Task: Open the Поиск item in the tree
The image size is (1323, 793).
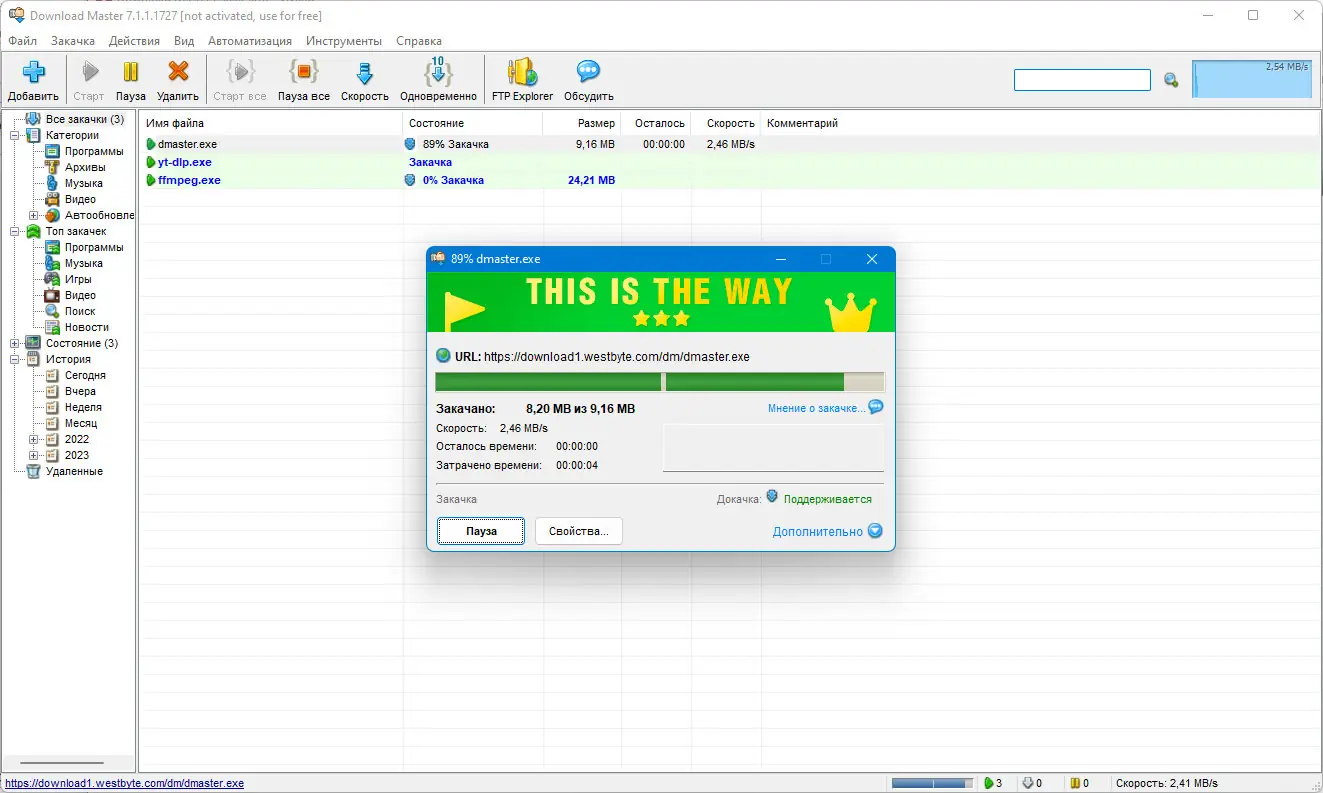Action: click(80, 311)
